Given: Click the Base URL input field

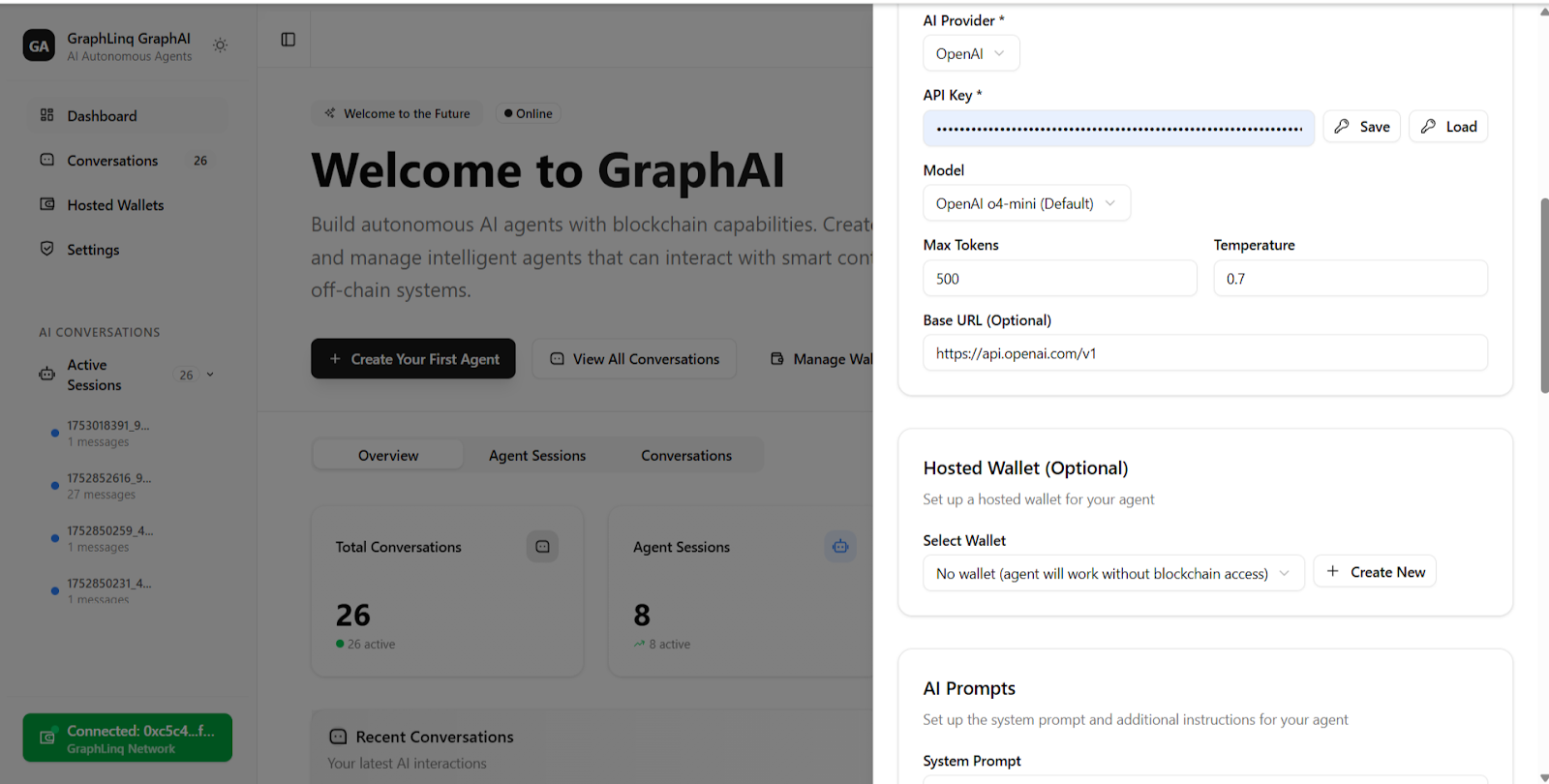Looking at the screenshot, I should tap(1205, 353).
